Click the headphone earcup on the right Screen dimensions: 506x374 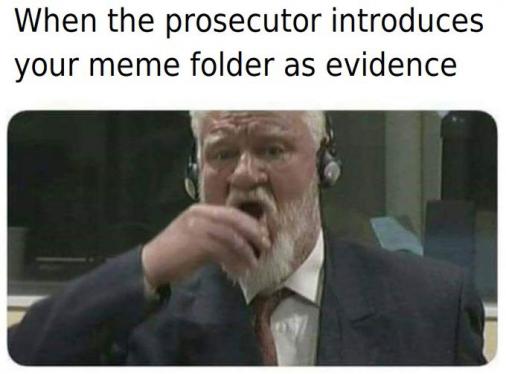tap(329, 168)
